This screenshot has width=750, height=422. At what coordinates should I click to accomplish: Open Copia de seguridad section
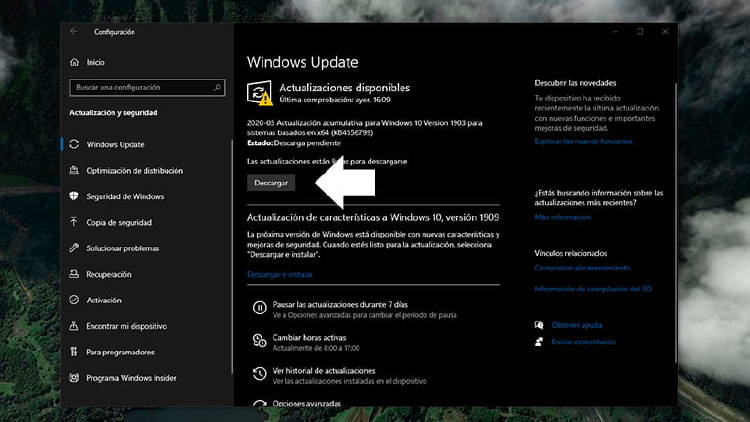coord(116,222)
